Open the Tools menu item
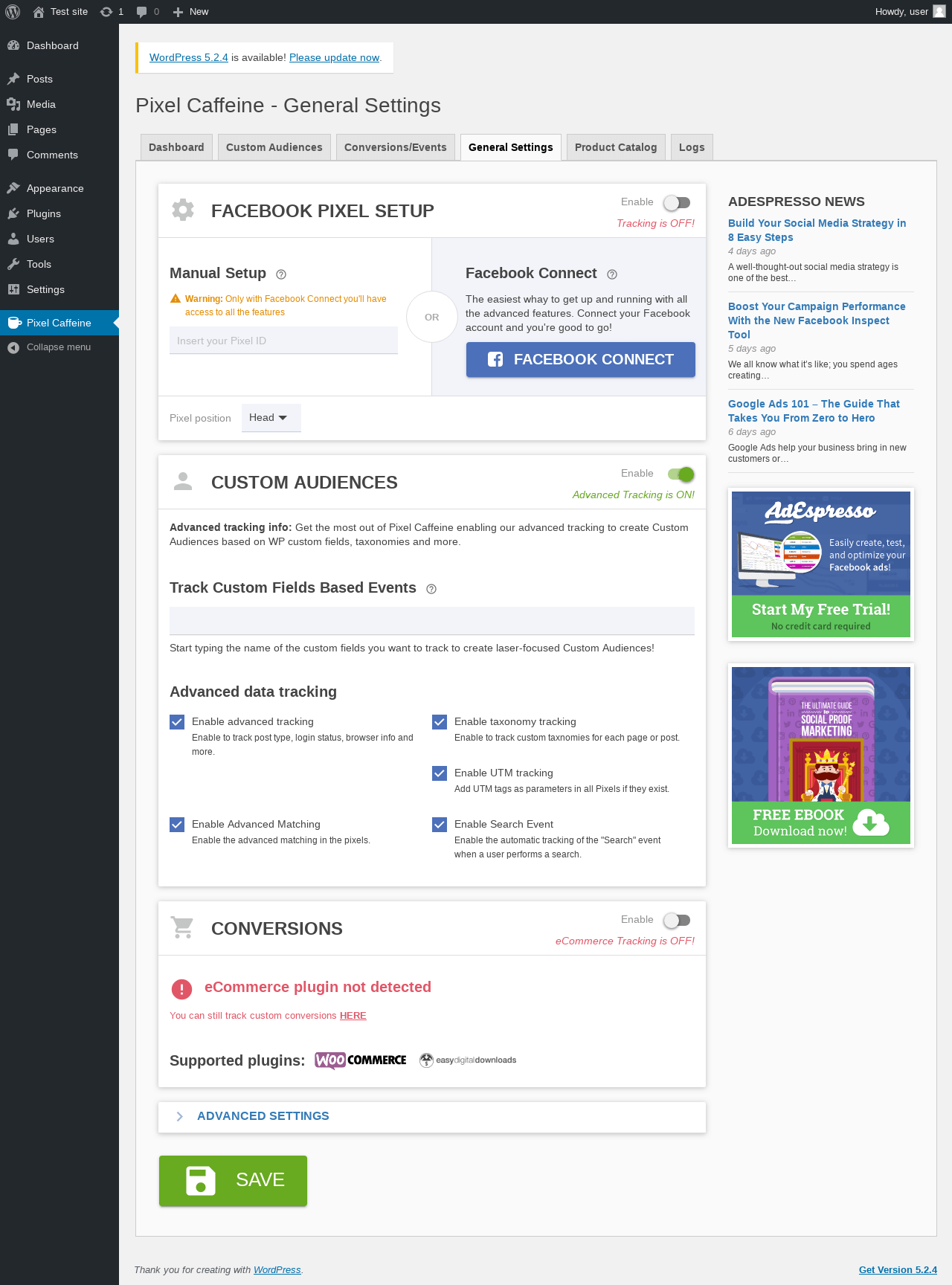The width and height of the screenshot is (952, 1285). [x=59, y=264]
